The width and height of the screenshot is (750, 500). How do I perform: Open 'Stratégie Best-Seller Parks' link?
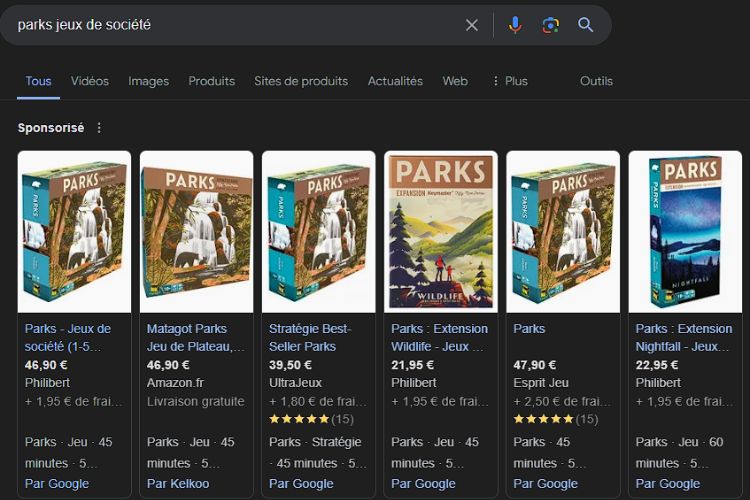[310, 337]
